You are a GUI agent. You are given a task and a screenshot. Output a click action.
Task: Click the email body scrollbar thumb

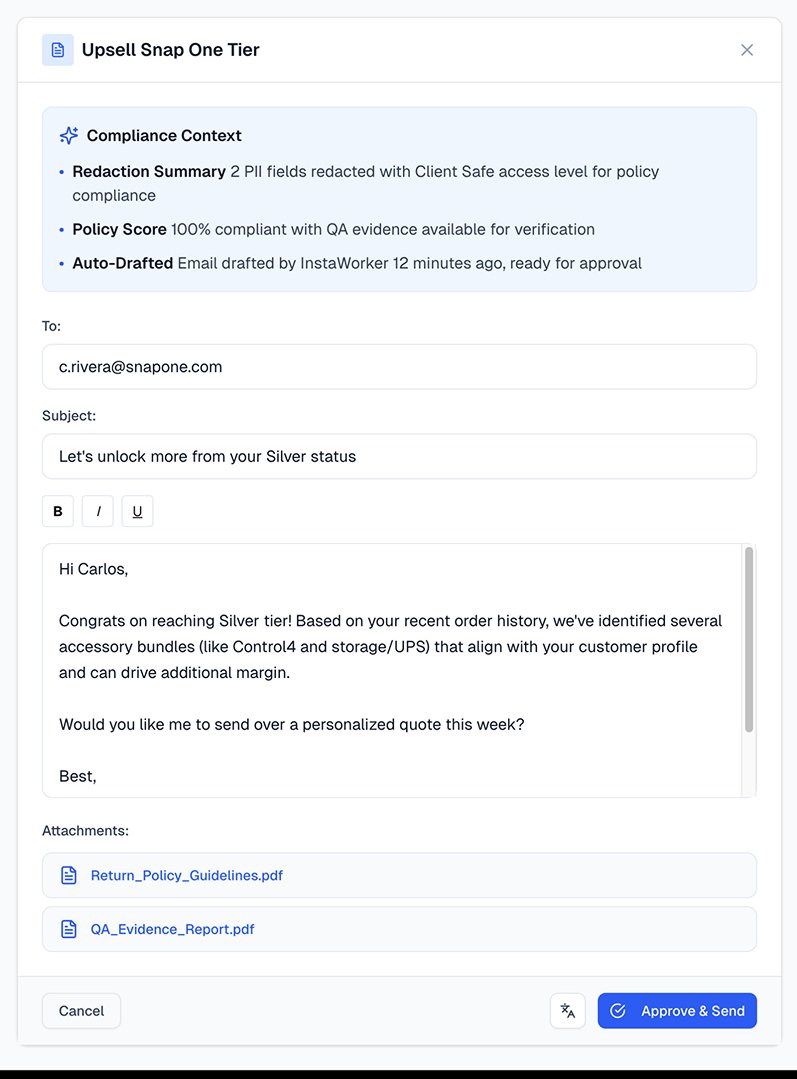(749, 640)
